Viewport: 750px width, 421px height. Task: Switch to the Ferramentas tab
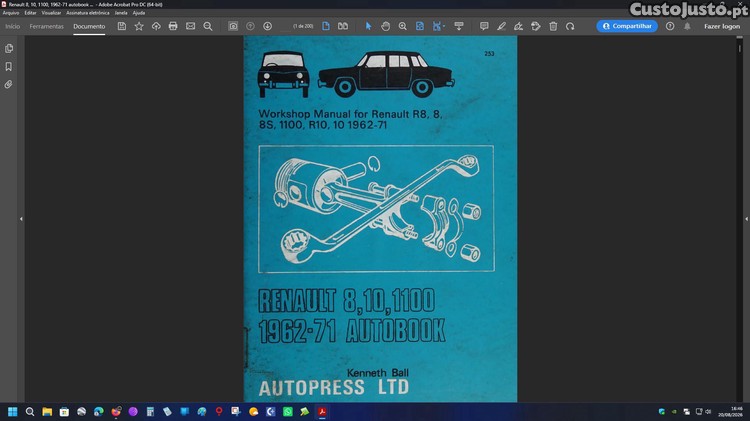point(46,26)
